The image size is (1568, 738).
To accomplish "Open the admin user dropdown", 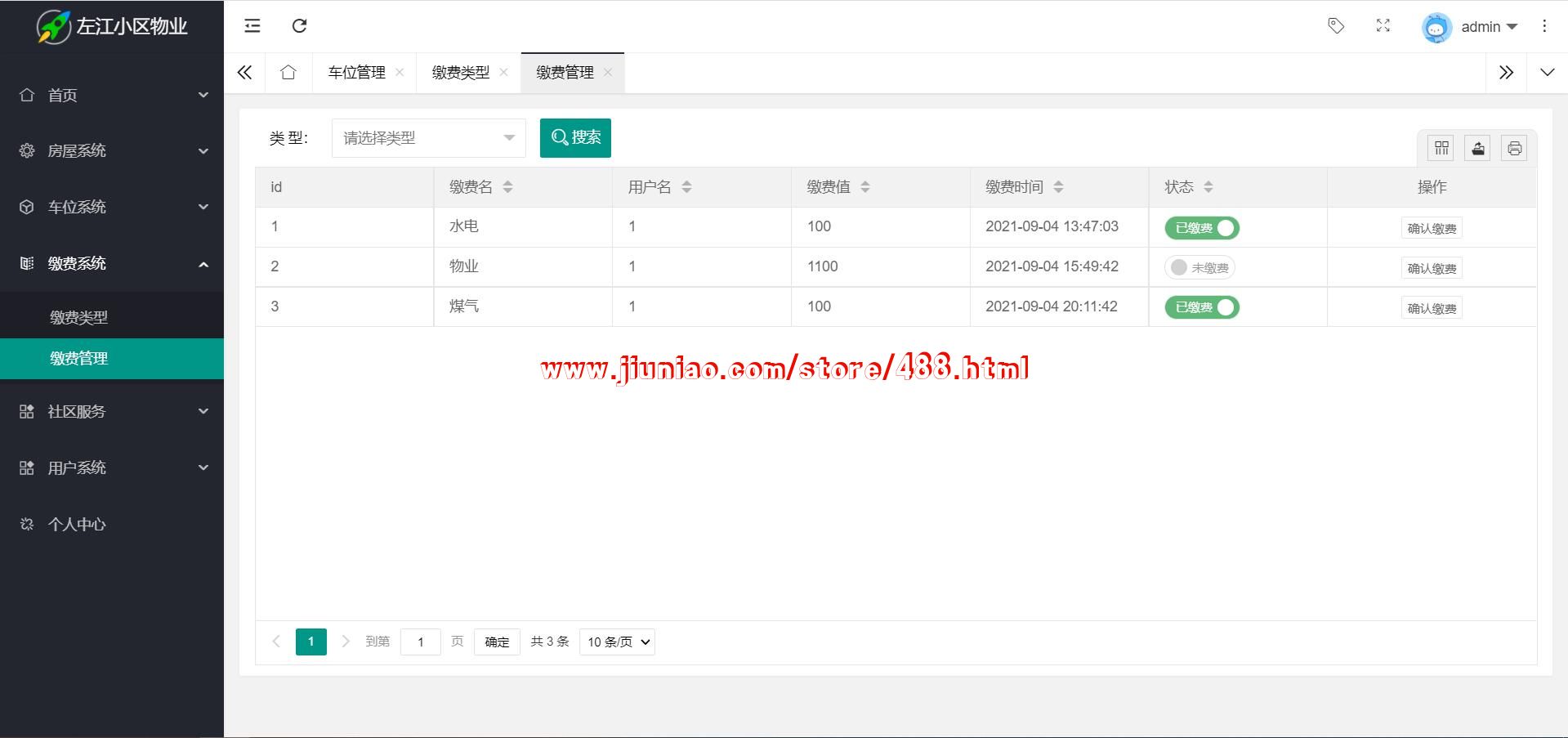I will pyautogui.click(x=1489, y=27).
